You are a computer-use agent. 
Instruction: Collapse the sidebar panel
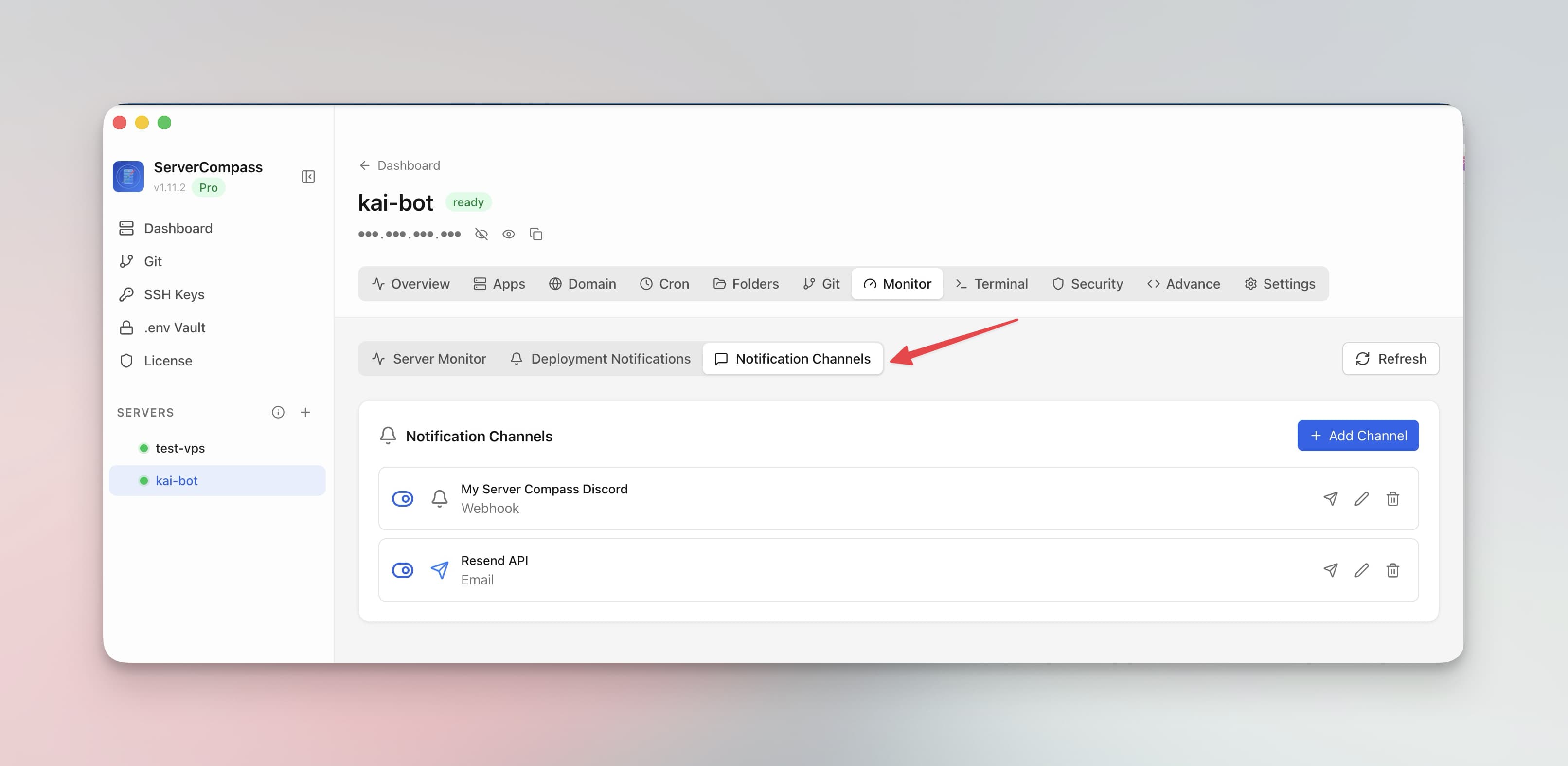pos(309,177)
